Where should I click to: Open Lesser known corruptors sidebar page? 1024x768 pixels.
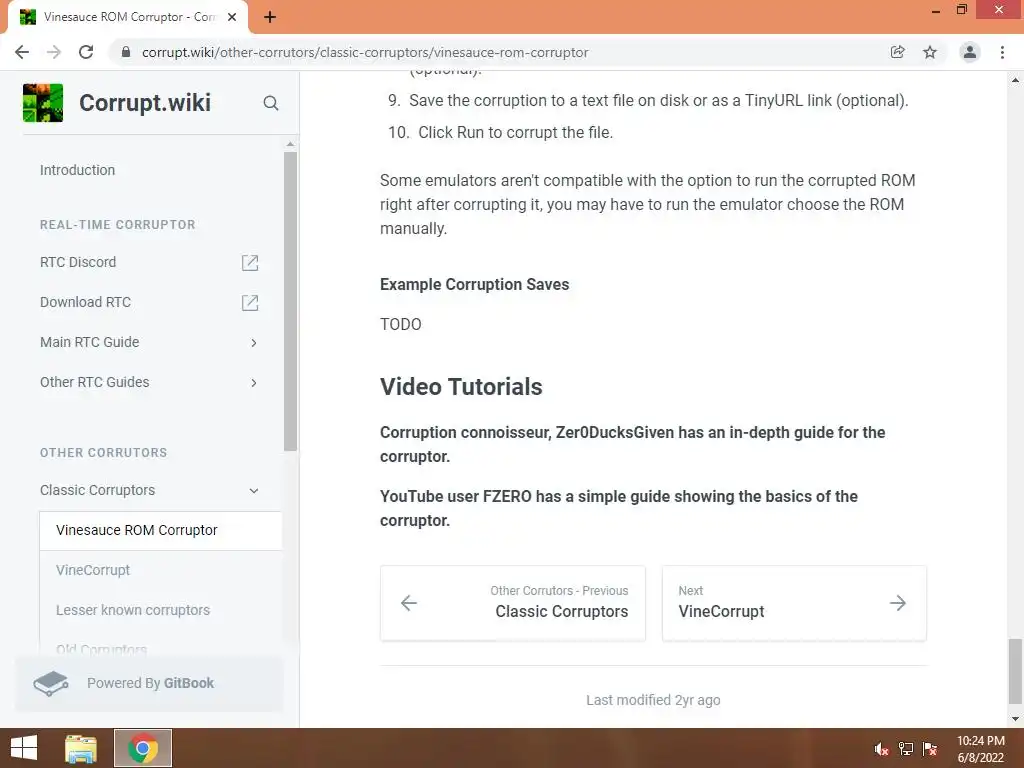pos(133,610)
